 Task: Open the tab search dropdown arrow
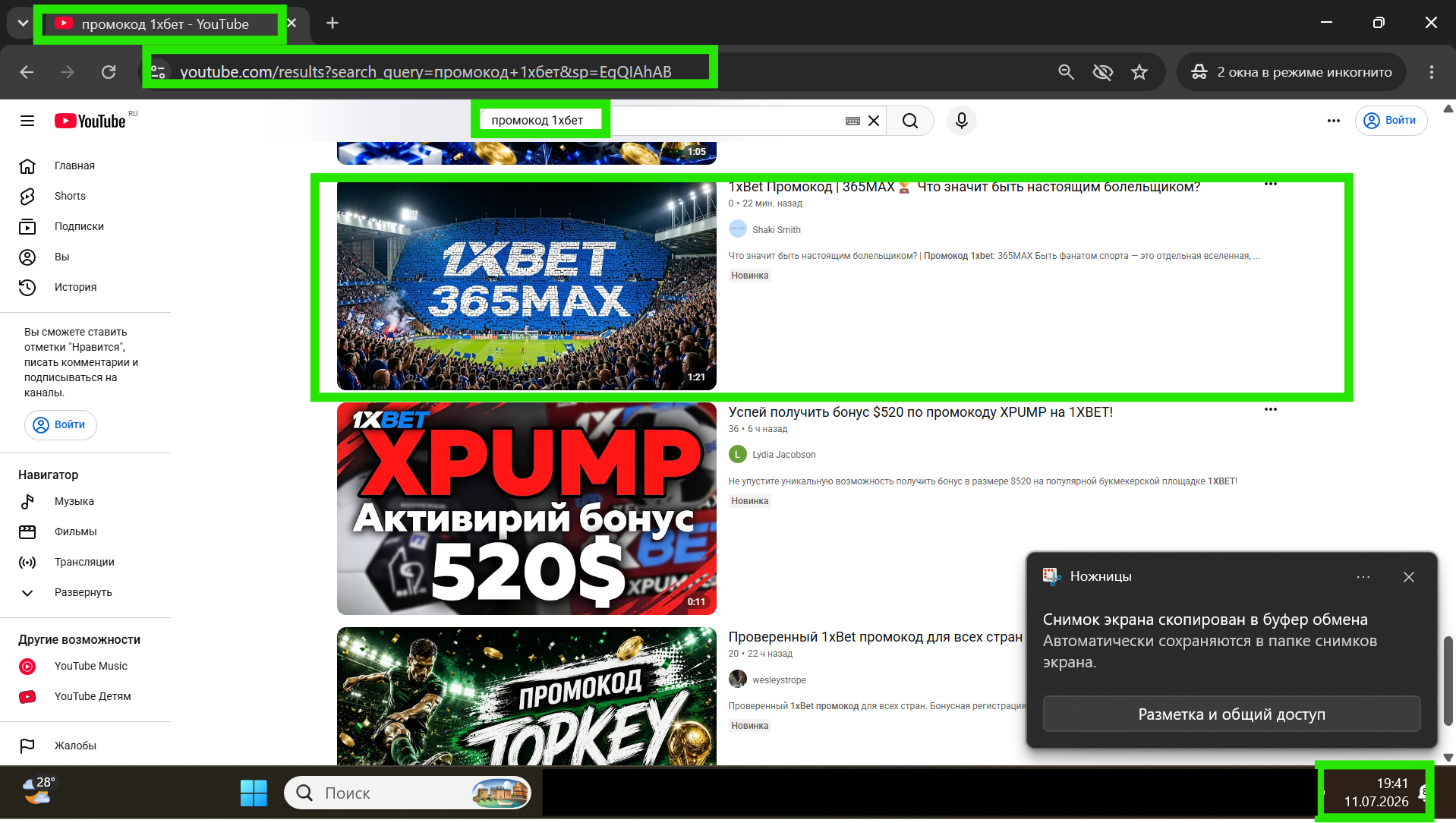point(23,24)
